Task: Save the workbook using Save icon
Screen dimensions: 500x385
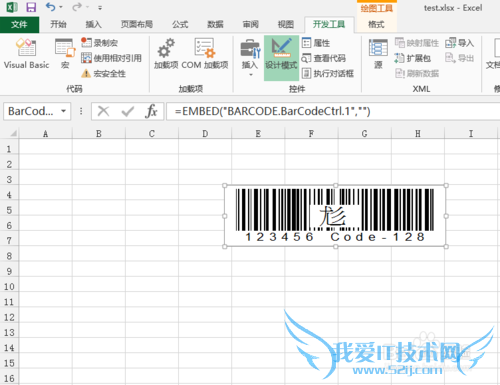Action: pyautogui.click(x=31, y=7)
